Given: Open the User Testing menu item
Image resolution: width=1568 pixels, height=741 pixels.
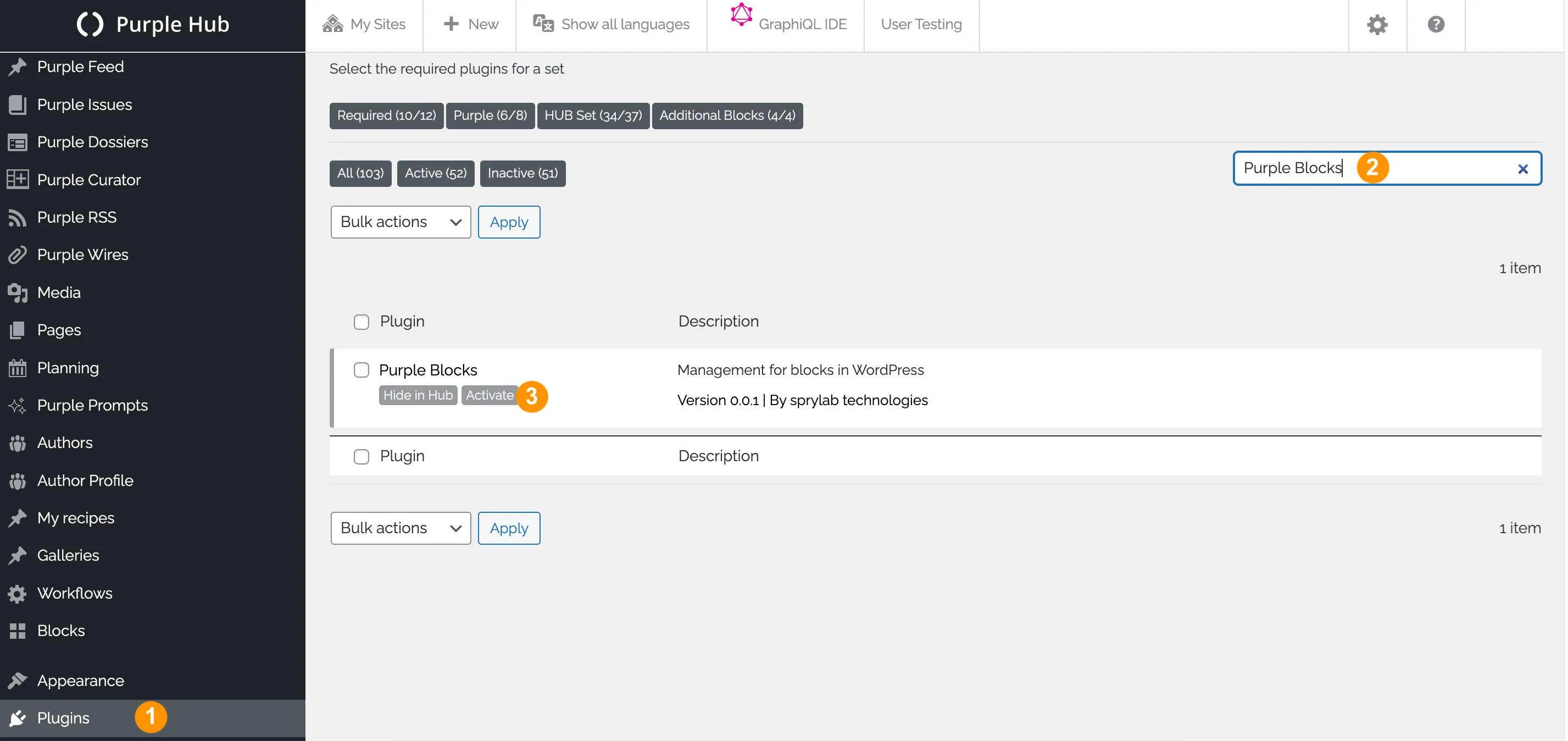Looking at the screenshot, I should pyautogui.click(x=921, y=24).
